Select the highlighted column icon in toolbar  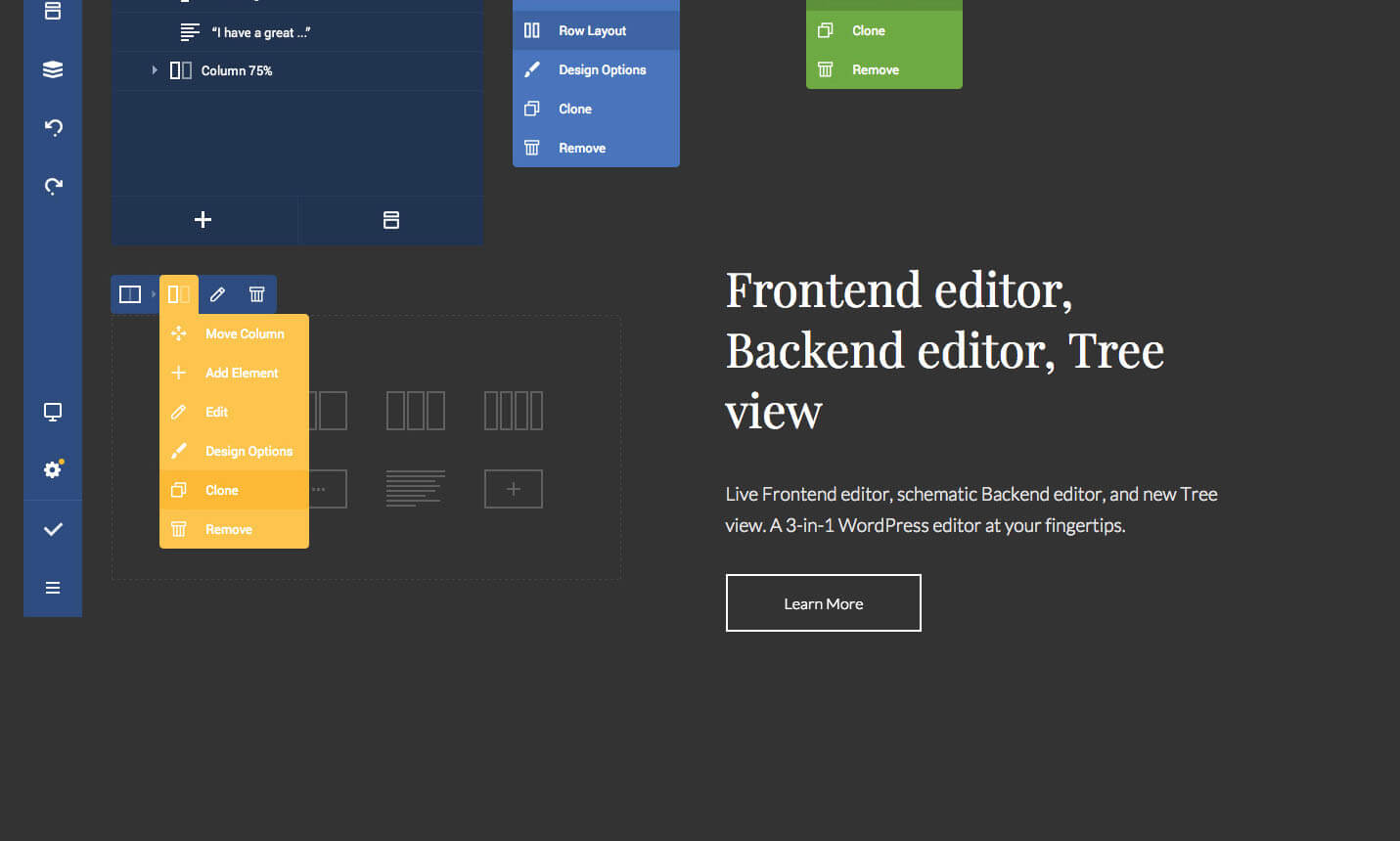coord(179,294)
